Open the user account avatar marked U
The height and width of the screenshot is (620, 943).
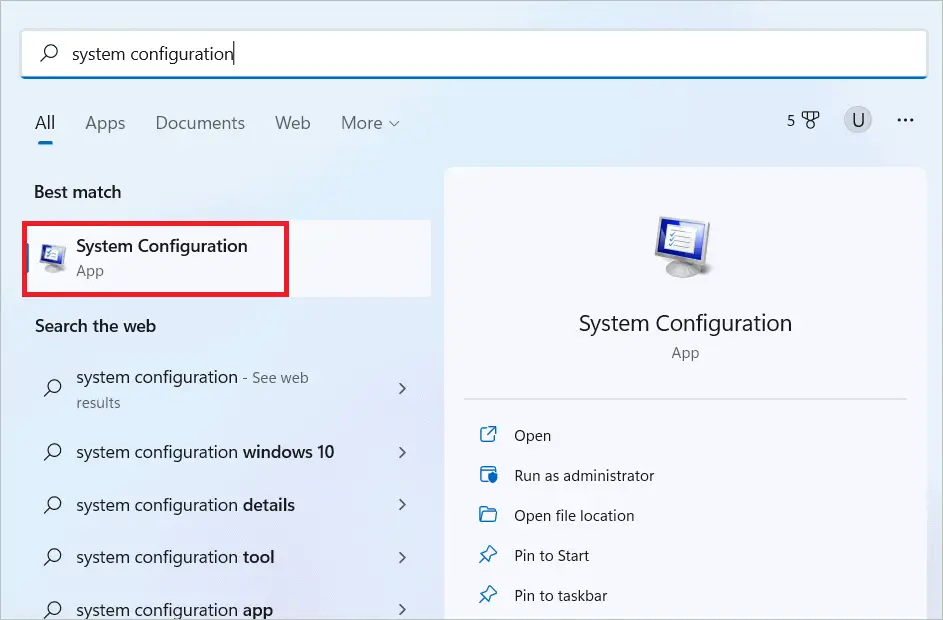coord(857,119)
